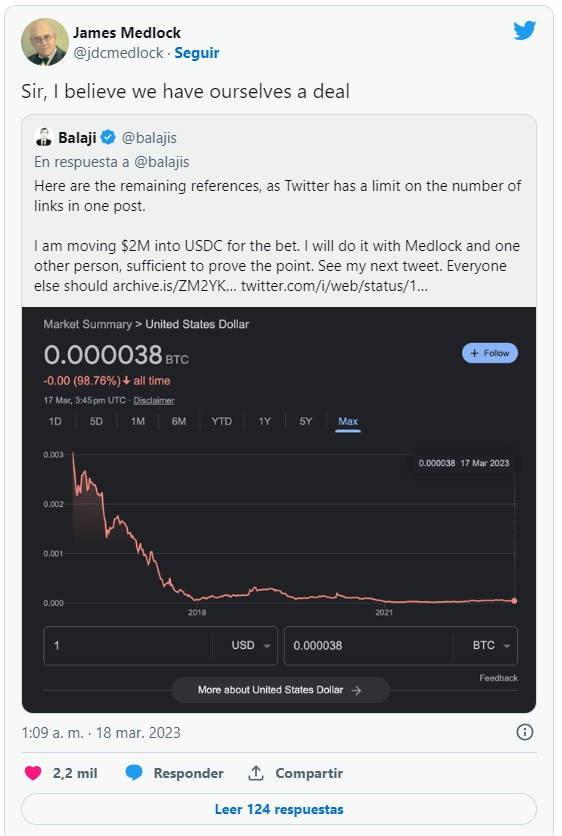
Task: Open the tweet info circle icon
Action: (x=525, y=732)
